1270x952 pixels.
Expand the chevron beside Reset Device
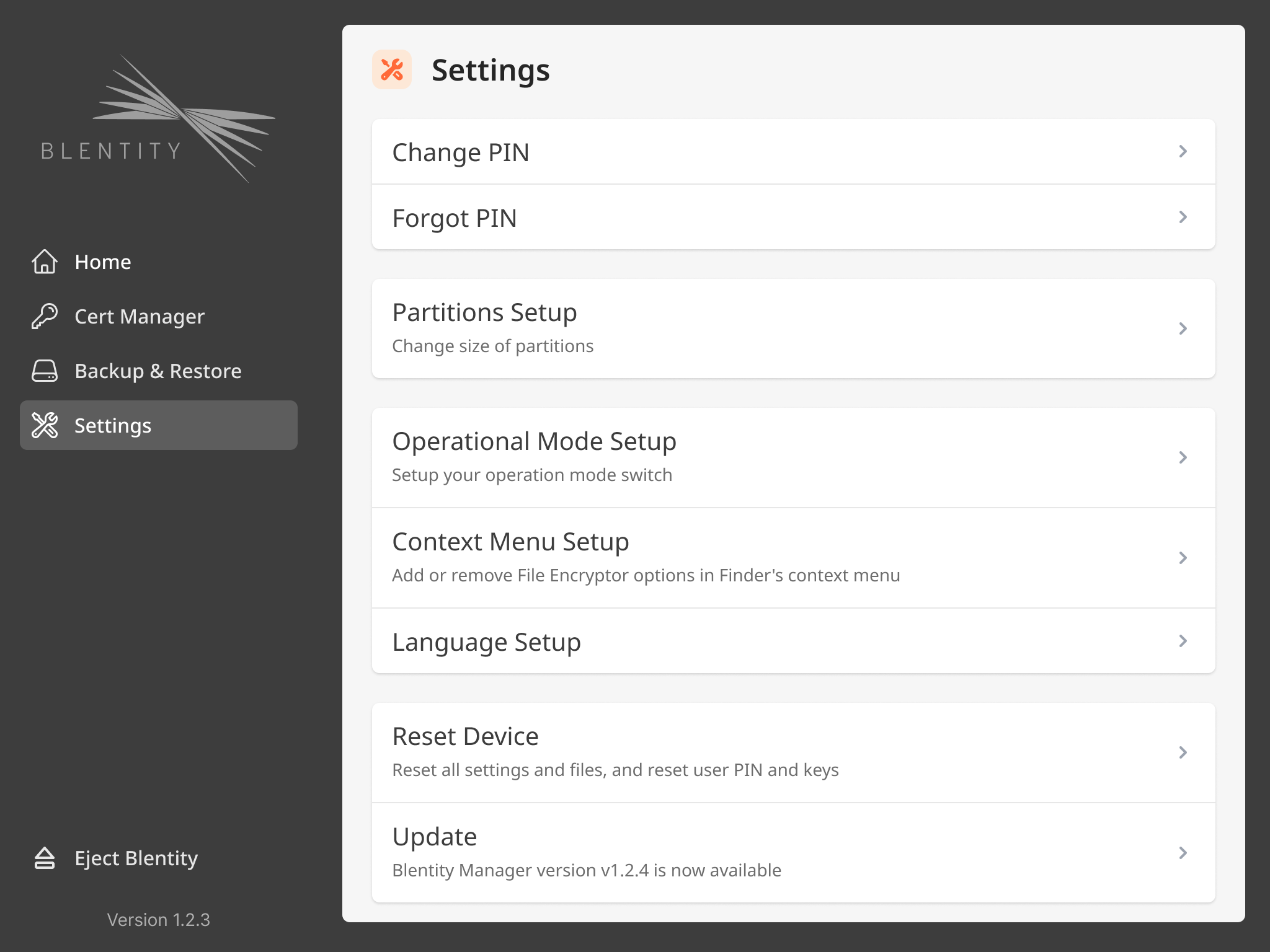(x=1183, y=752)
